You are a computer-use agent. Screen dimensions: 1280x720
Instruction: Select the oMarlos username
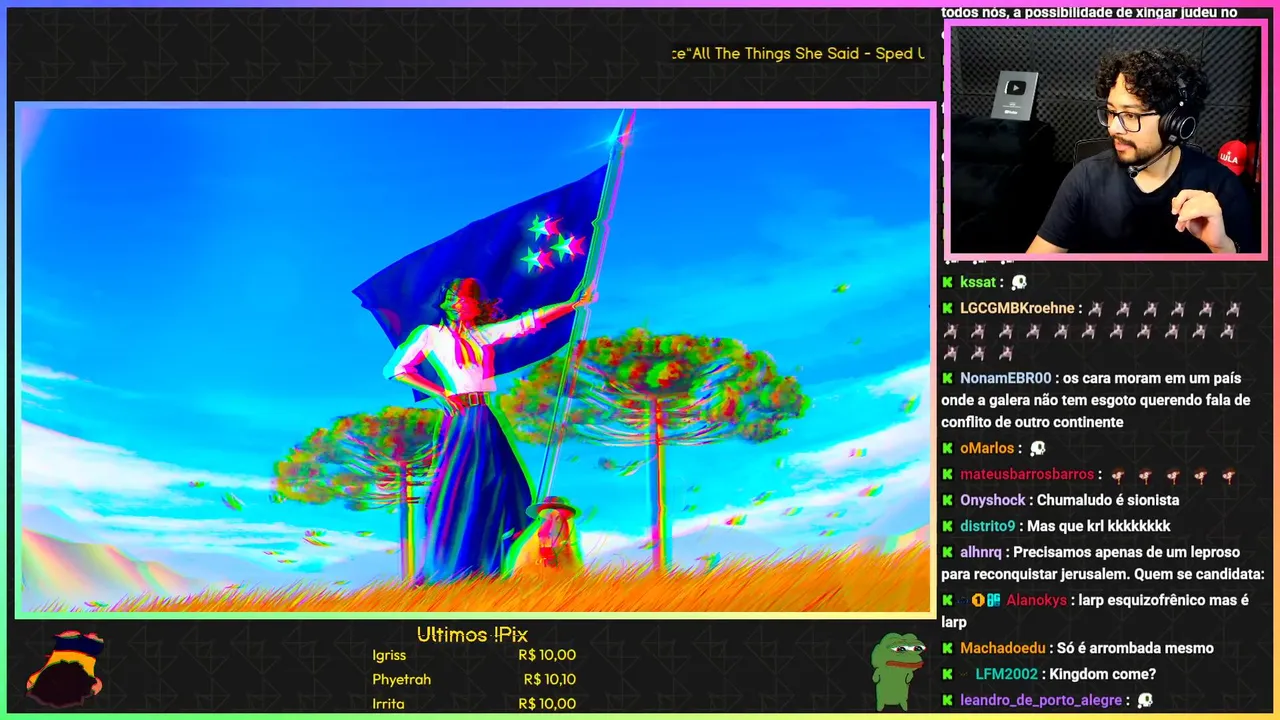point(987,448)
